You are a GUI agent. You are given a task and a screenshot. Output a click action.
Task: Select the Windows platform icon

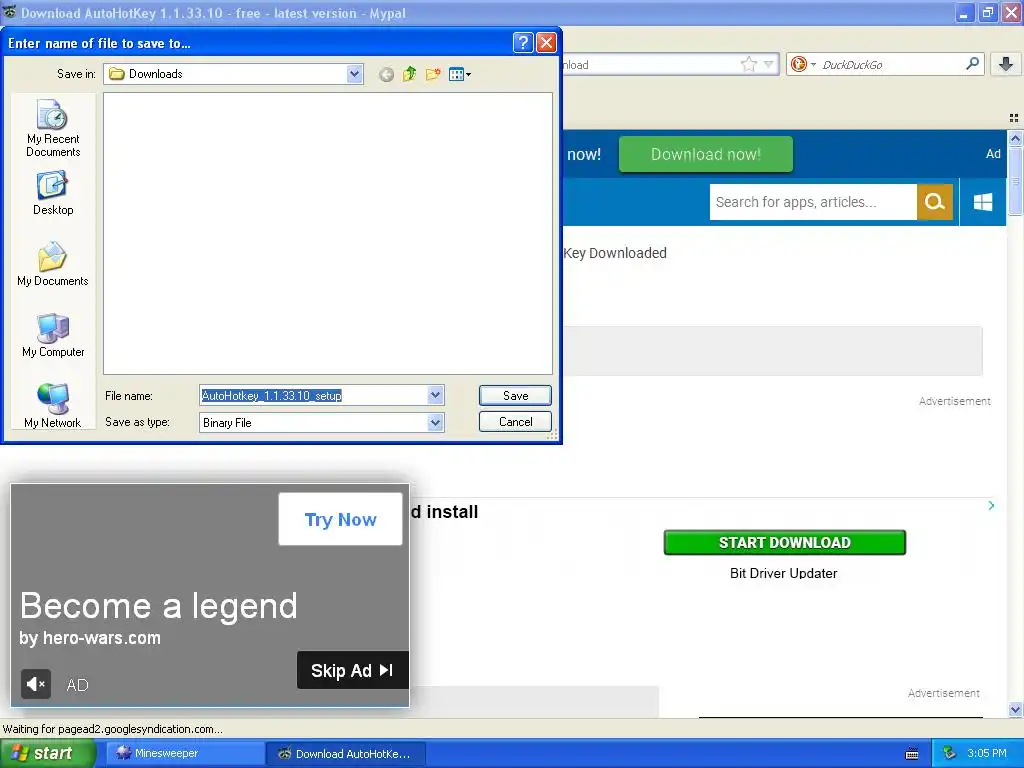tap(982, 202)
